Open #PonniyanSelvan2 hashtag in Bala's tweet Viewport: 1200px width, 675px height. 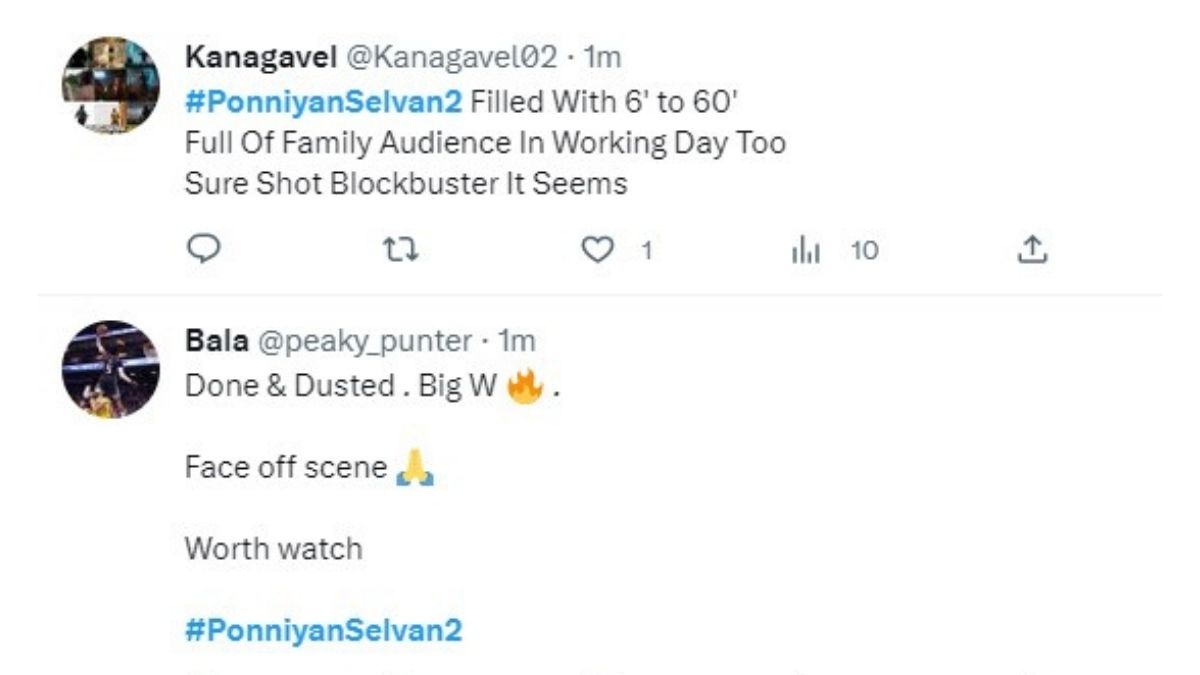(323, 630)
